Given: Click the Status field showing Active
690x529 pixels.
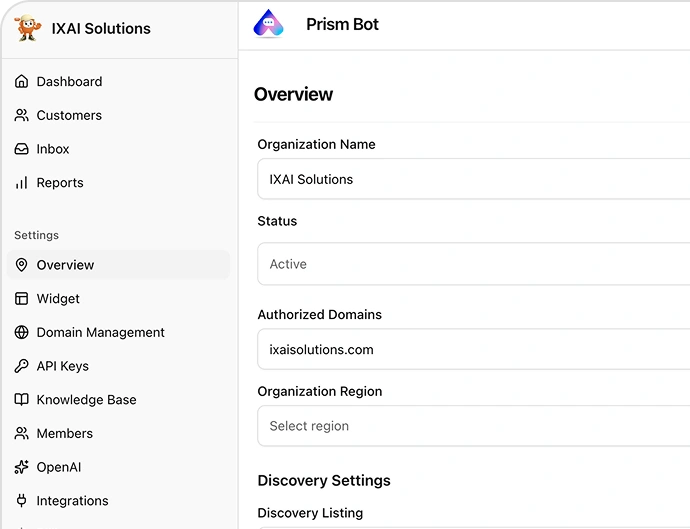Looking at the screenshot, I should (x=473, y=264).
